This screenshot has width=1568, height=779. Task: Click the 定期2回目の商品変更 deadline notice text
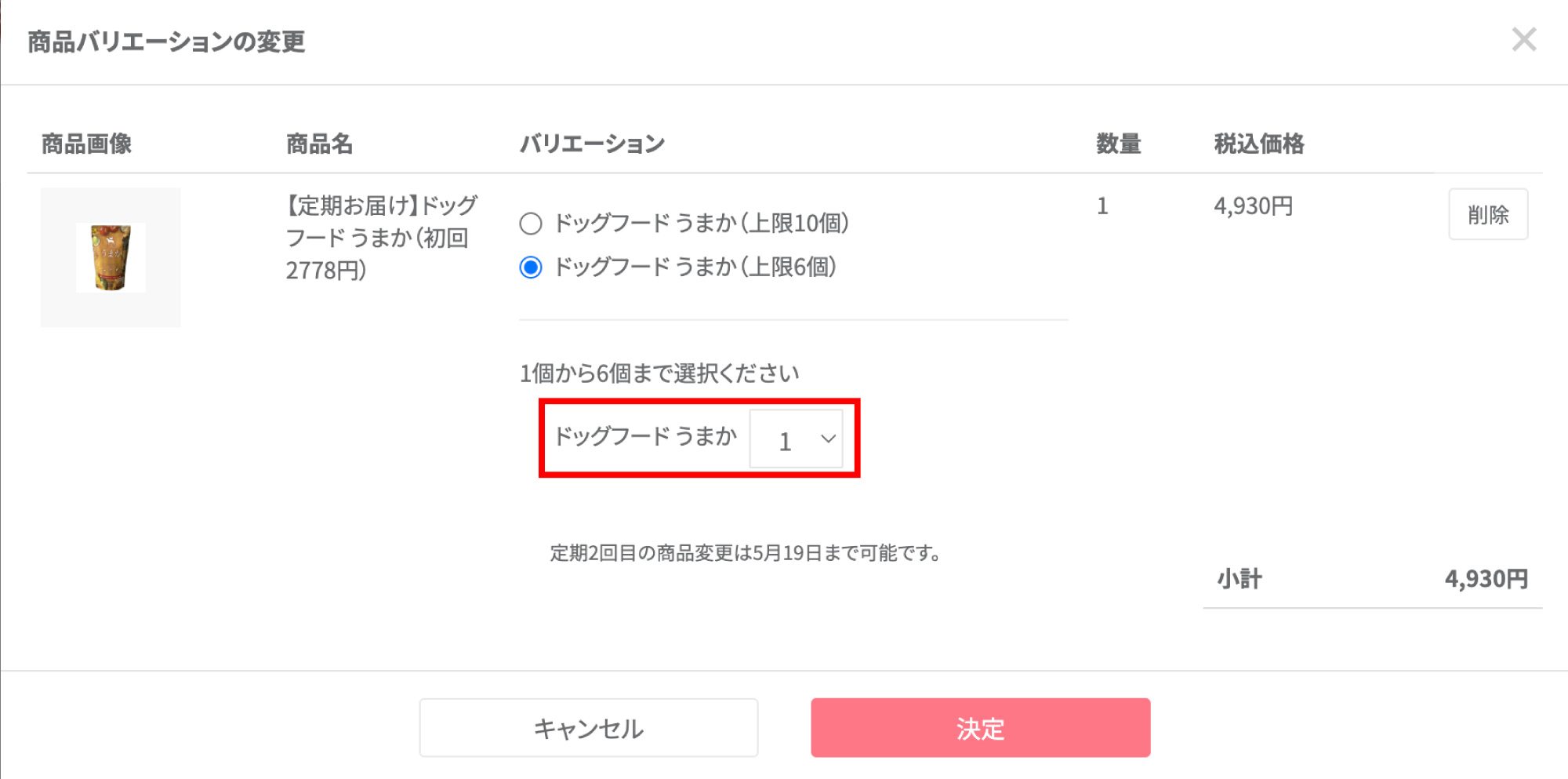(x=745, y=553)
